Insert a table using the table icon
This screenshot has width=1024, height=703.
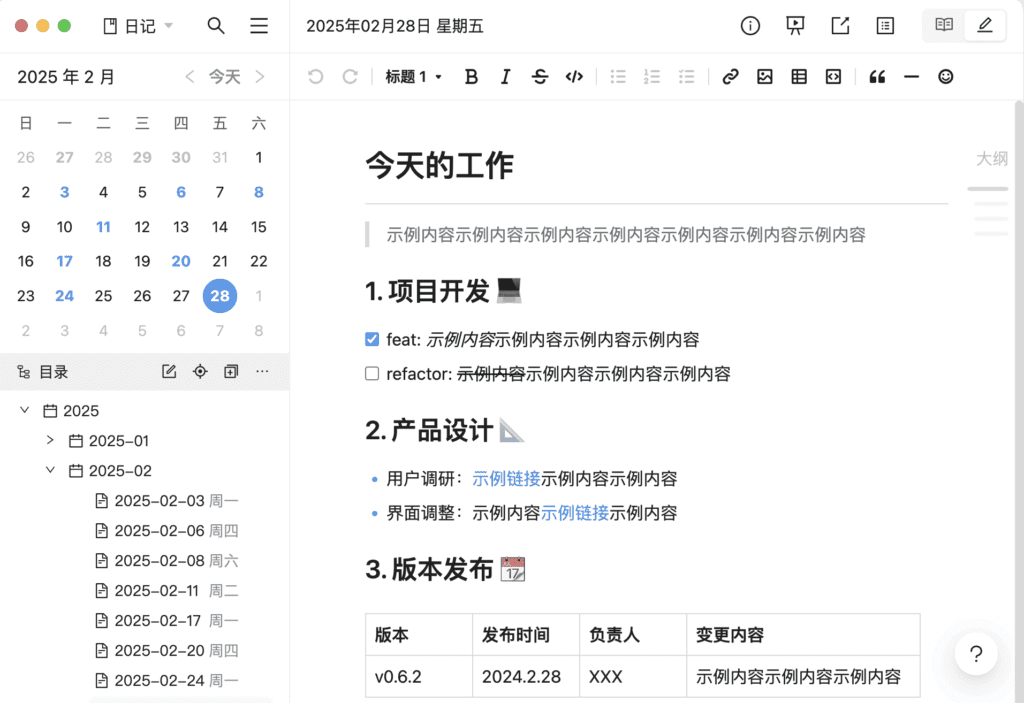(x=799, y=76)
